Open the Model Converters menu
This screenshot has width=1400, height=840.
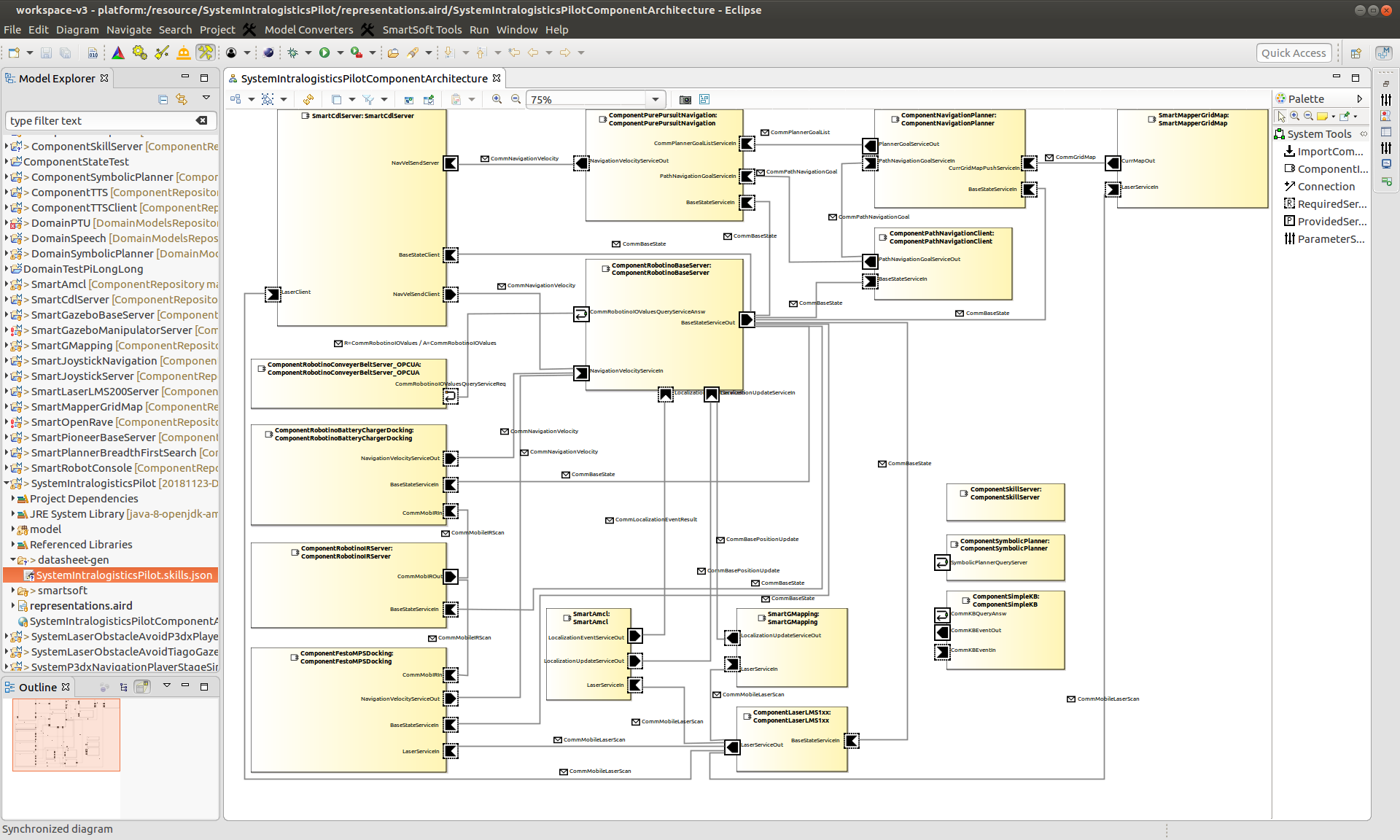click(x=308, y=30)
